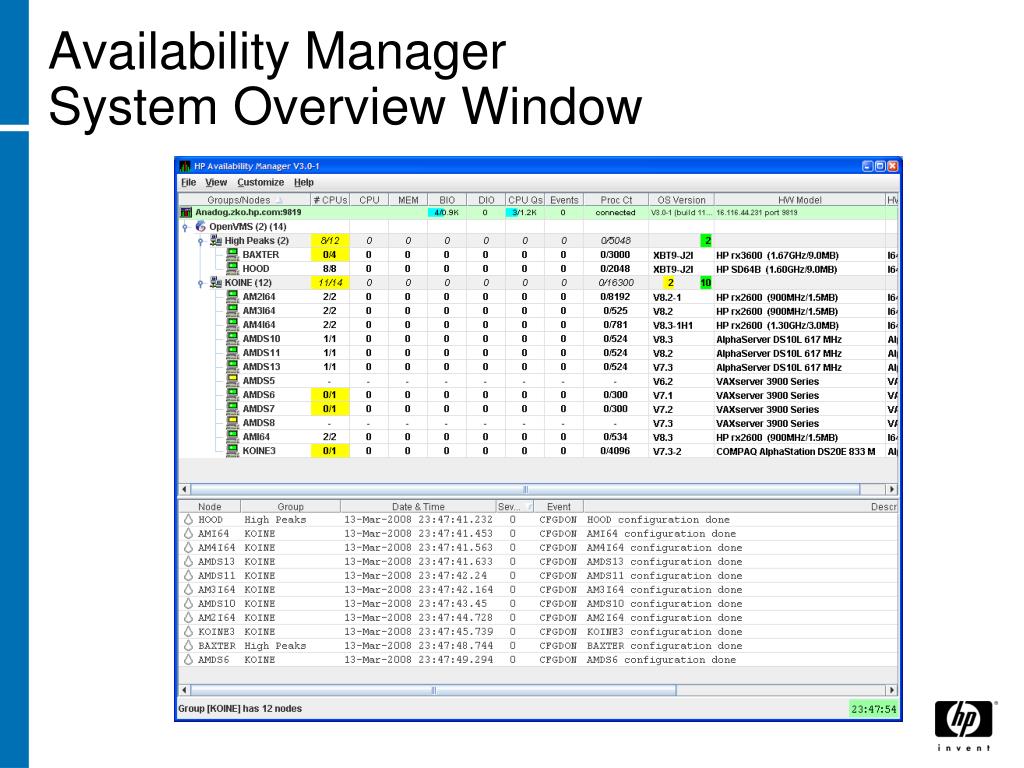Open the Customize menu
This screenshot has height=768, width=1024.
tap(261, 183)
